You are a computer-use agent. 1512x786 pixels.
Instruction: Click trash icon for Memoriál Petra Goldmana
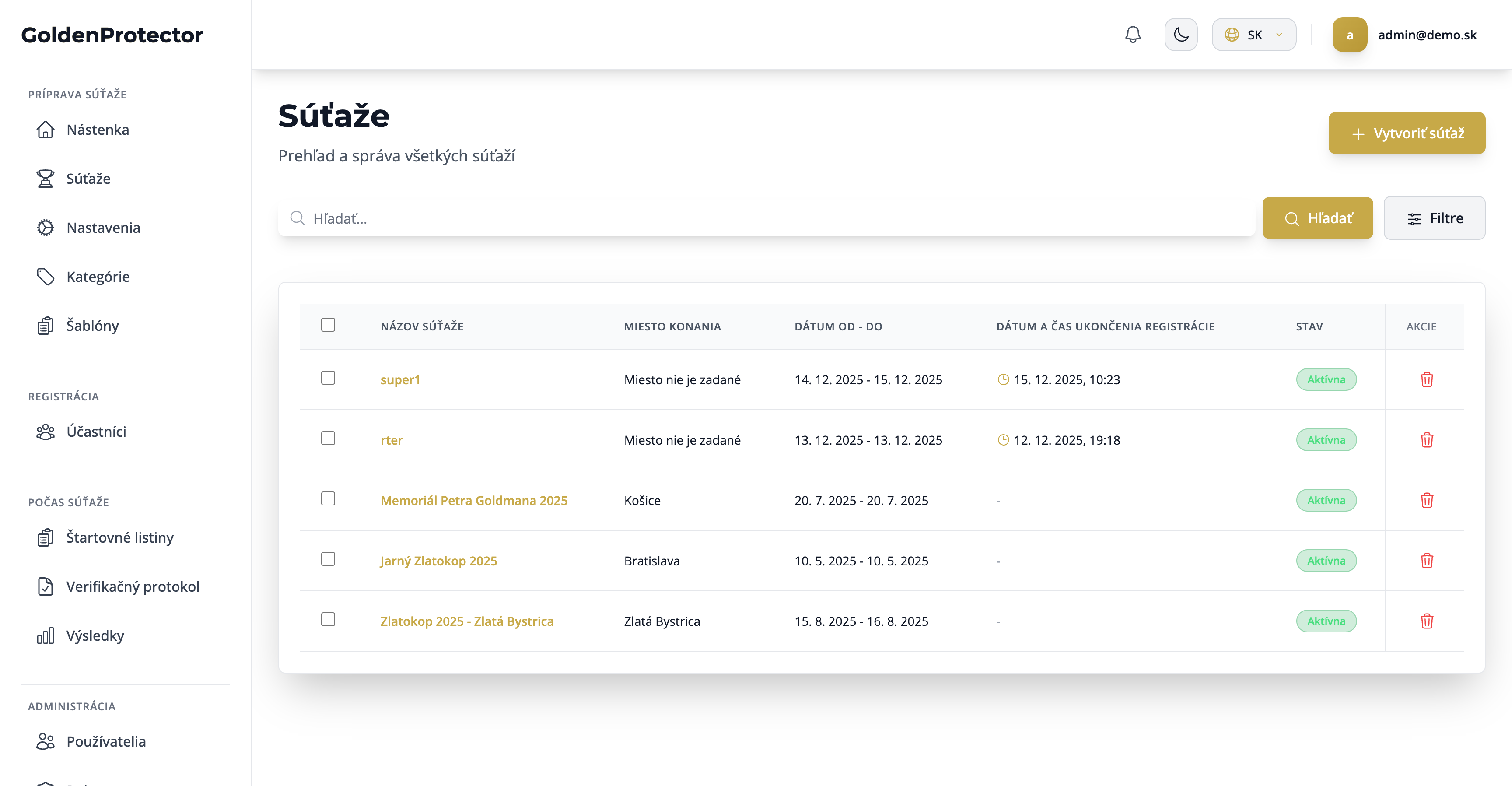tap(1427, 500)
